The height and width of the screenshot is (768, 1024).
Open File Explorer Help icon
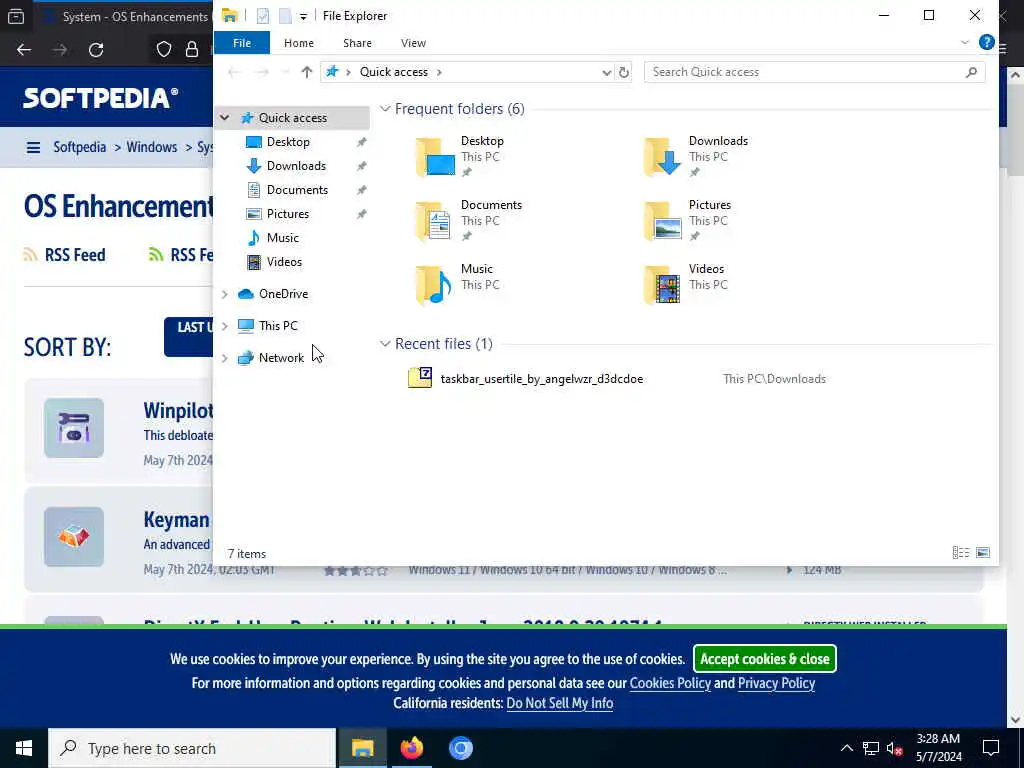(986, 42)
